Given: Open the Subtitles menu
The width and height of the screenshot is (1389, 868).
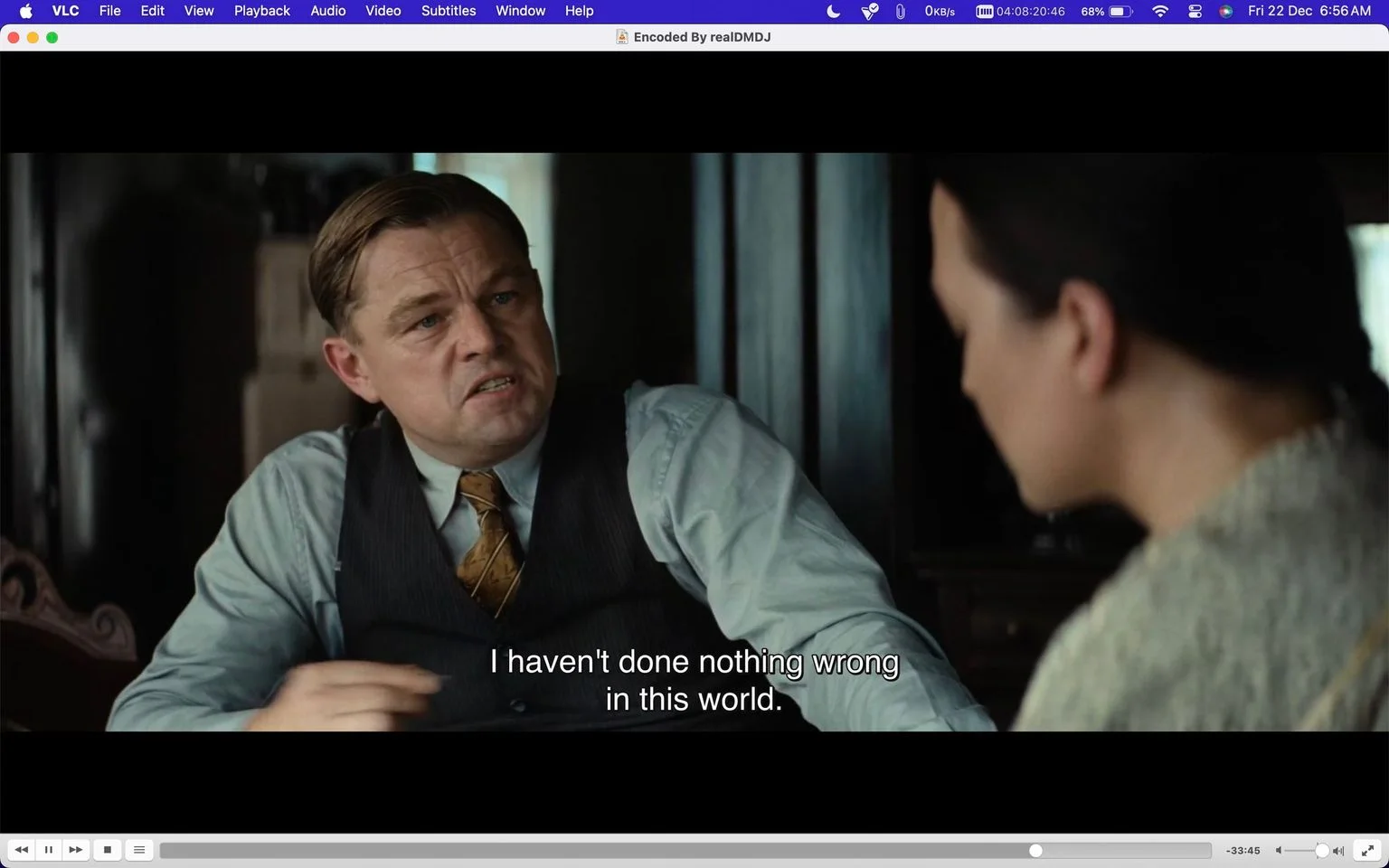Looking at the screenshot, I should [x=449, y=11].
